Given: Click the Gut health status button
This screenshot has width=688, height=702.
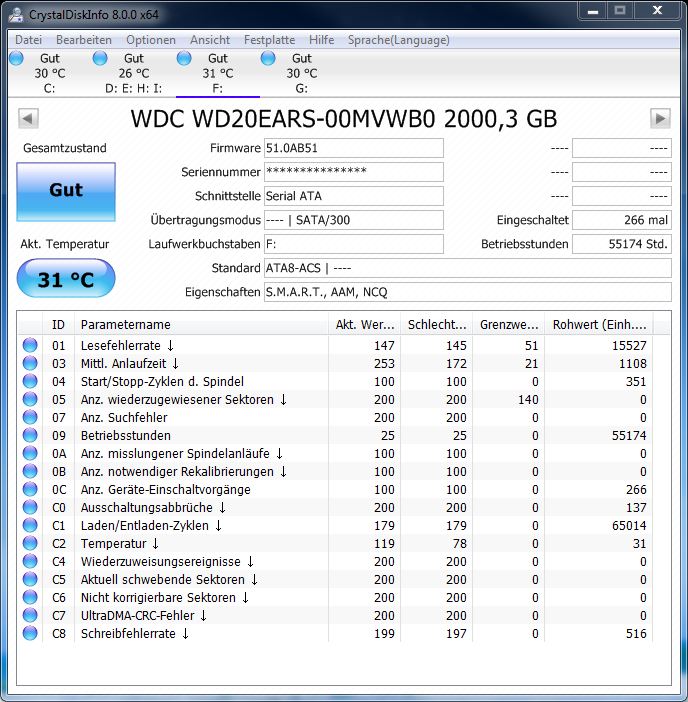Looking at the screenshot, I should pos(66,192).
